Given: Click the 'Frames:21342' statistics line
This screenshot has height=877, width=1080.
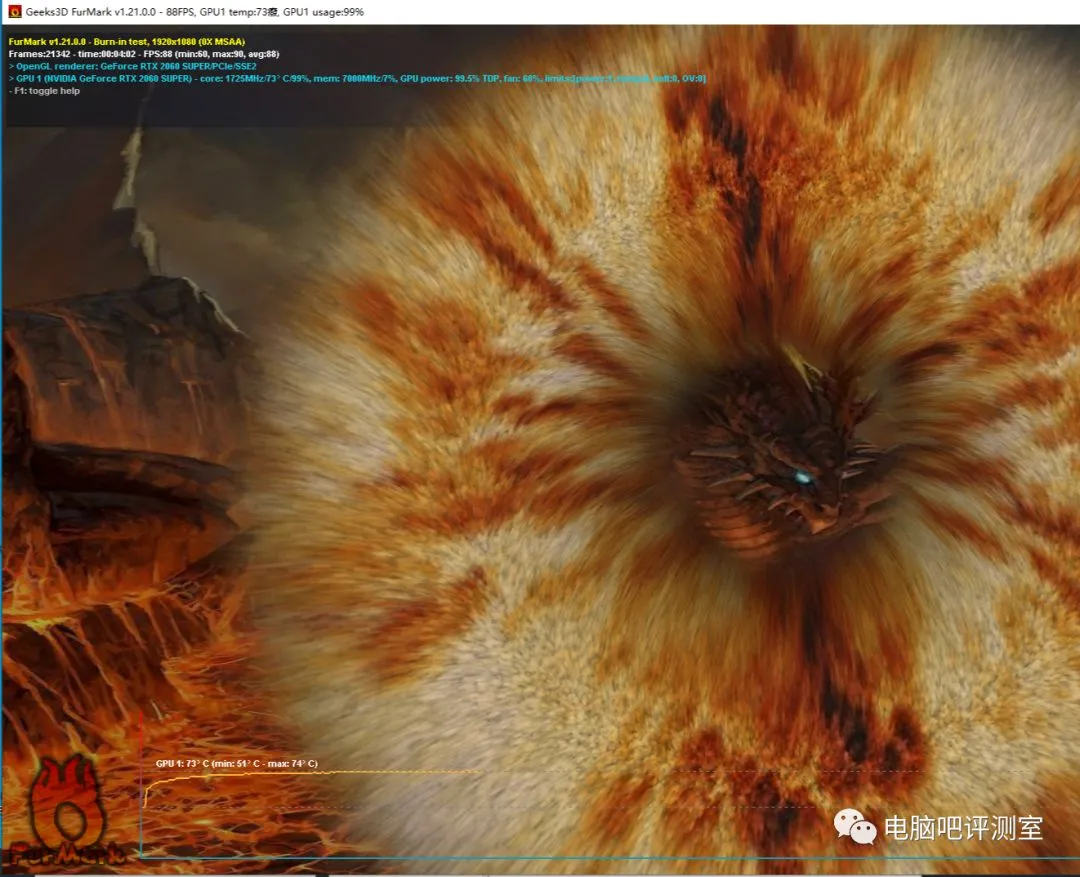Looking at the screenshot, I should [144, 54].
